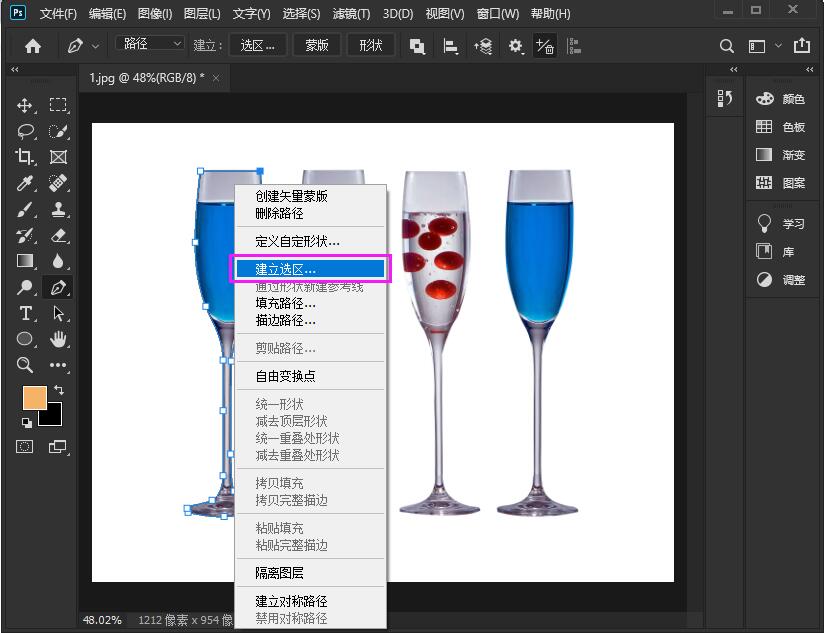Open the 窗口(W) menu
824x633 pixels.
497,14
